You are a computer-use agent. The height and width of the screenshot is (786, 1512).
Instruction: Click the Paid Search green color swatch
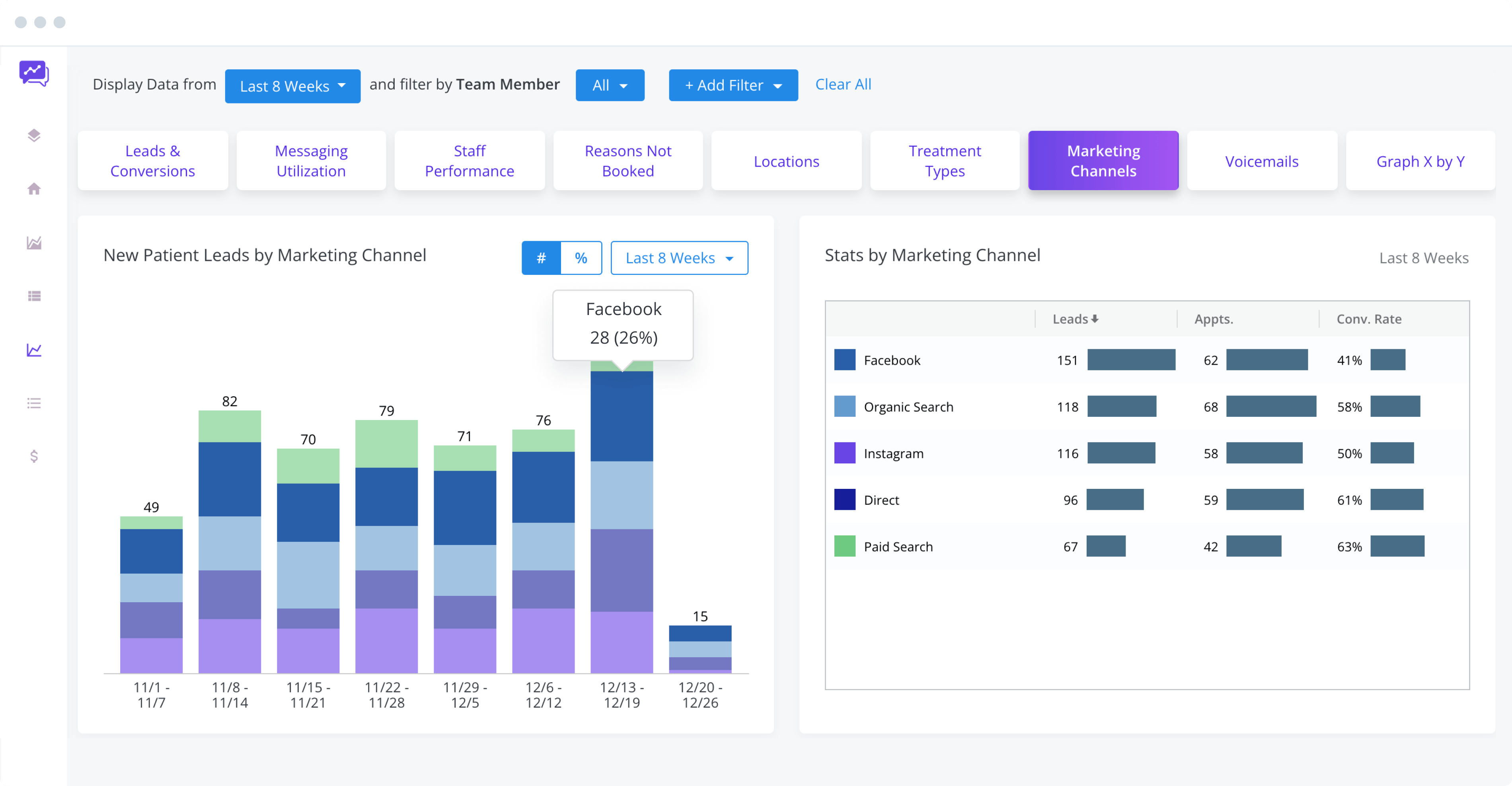point(845,547)
